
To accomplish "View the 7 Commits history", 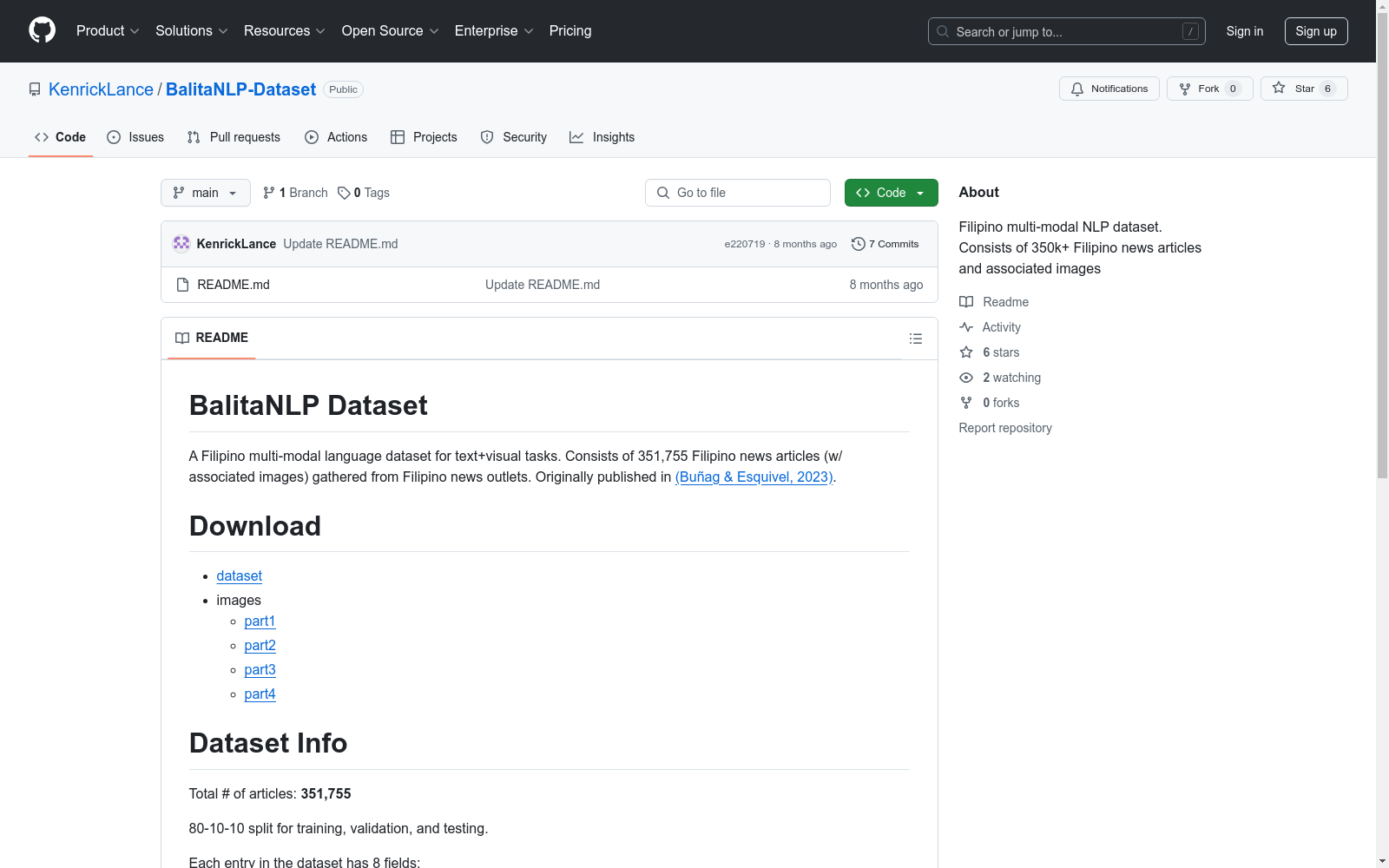I will pyautogui.click(x=885, y=244).
